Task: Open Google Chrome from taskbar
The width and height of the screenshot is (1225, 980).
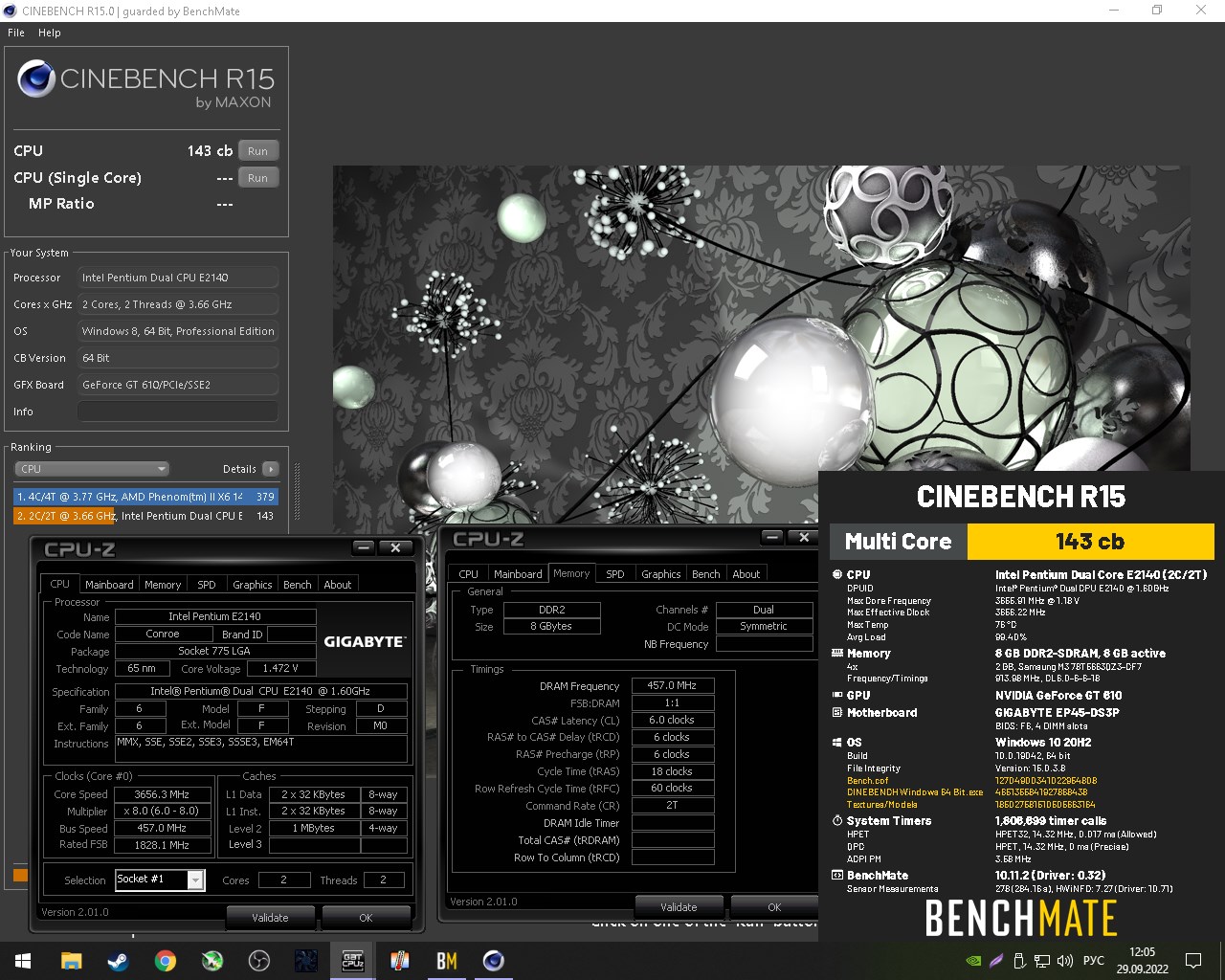Action: [x=166, y=961]
